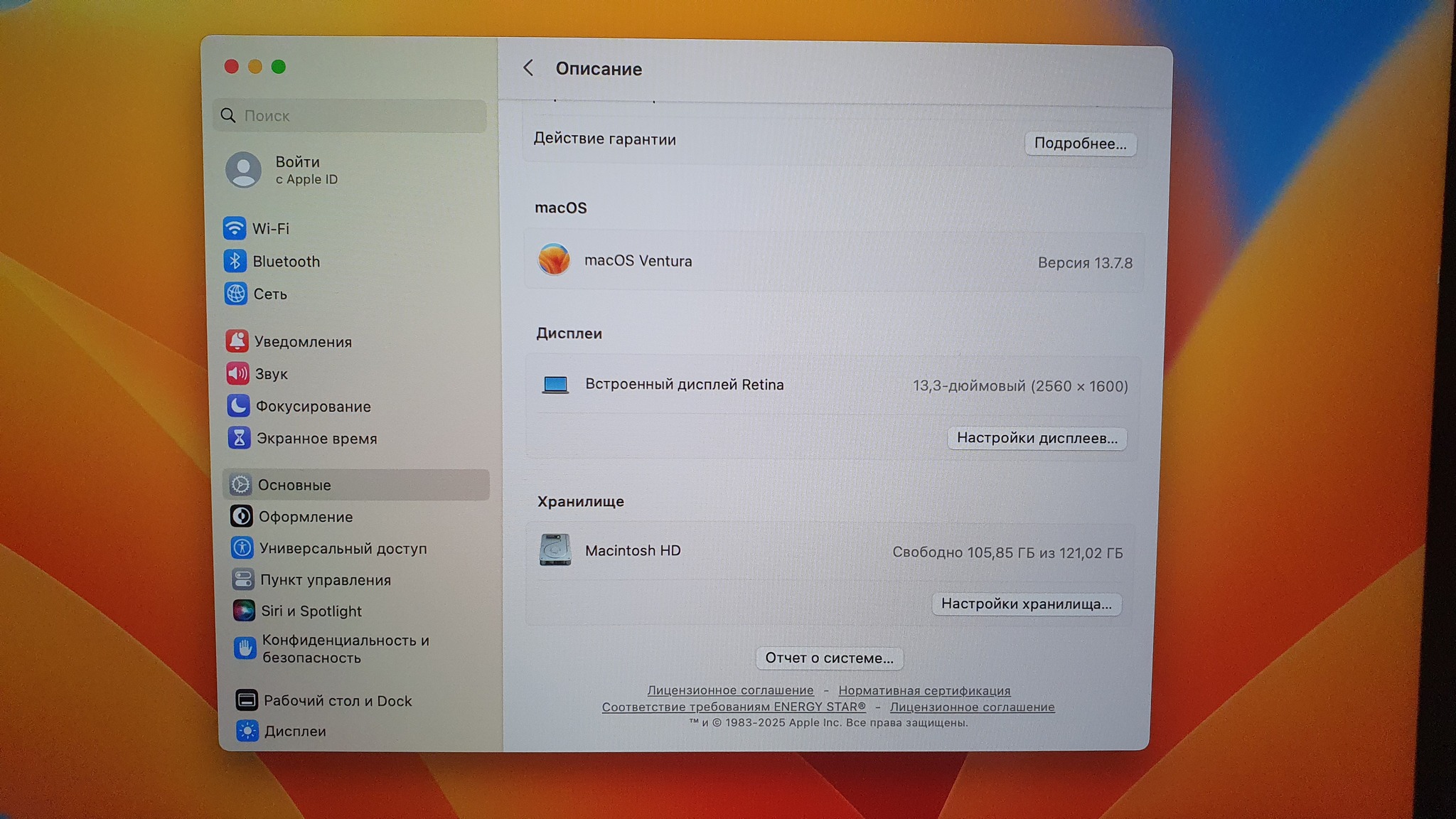Open Accessibility settings icon

242,548
